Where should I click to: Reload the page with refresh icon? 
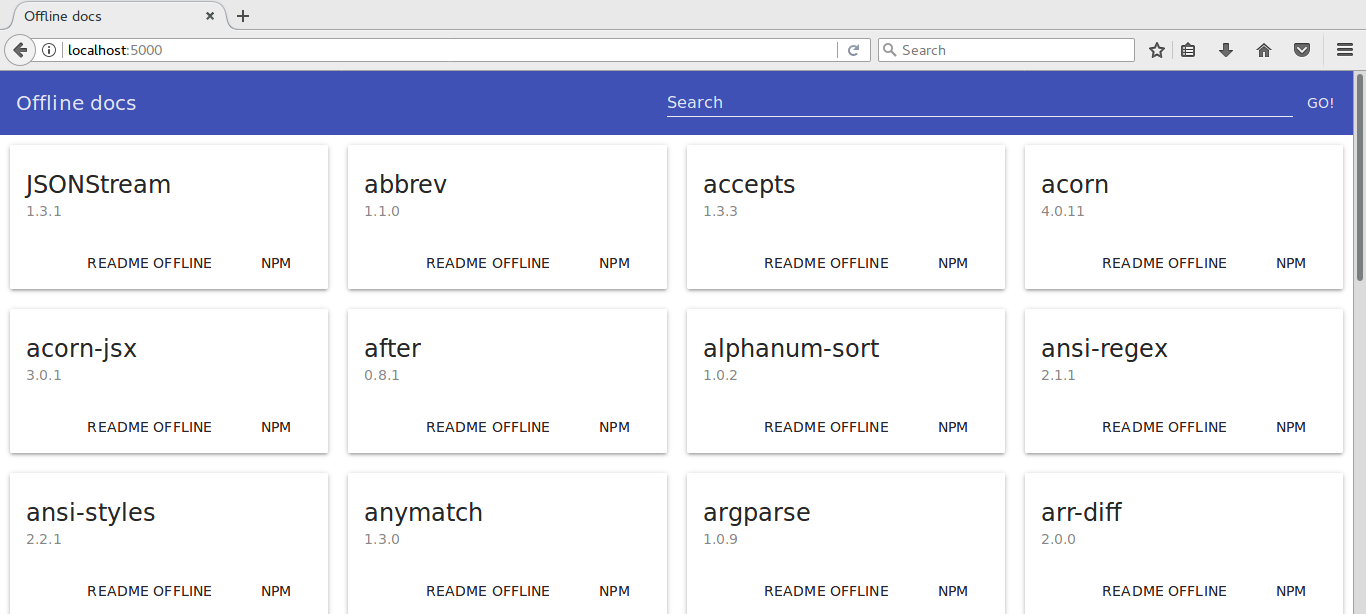point(853,50)
